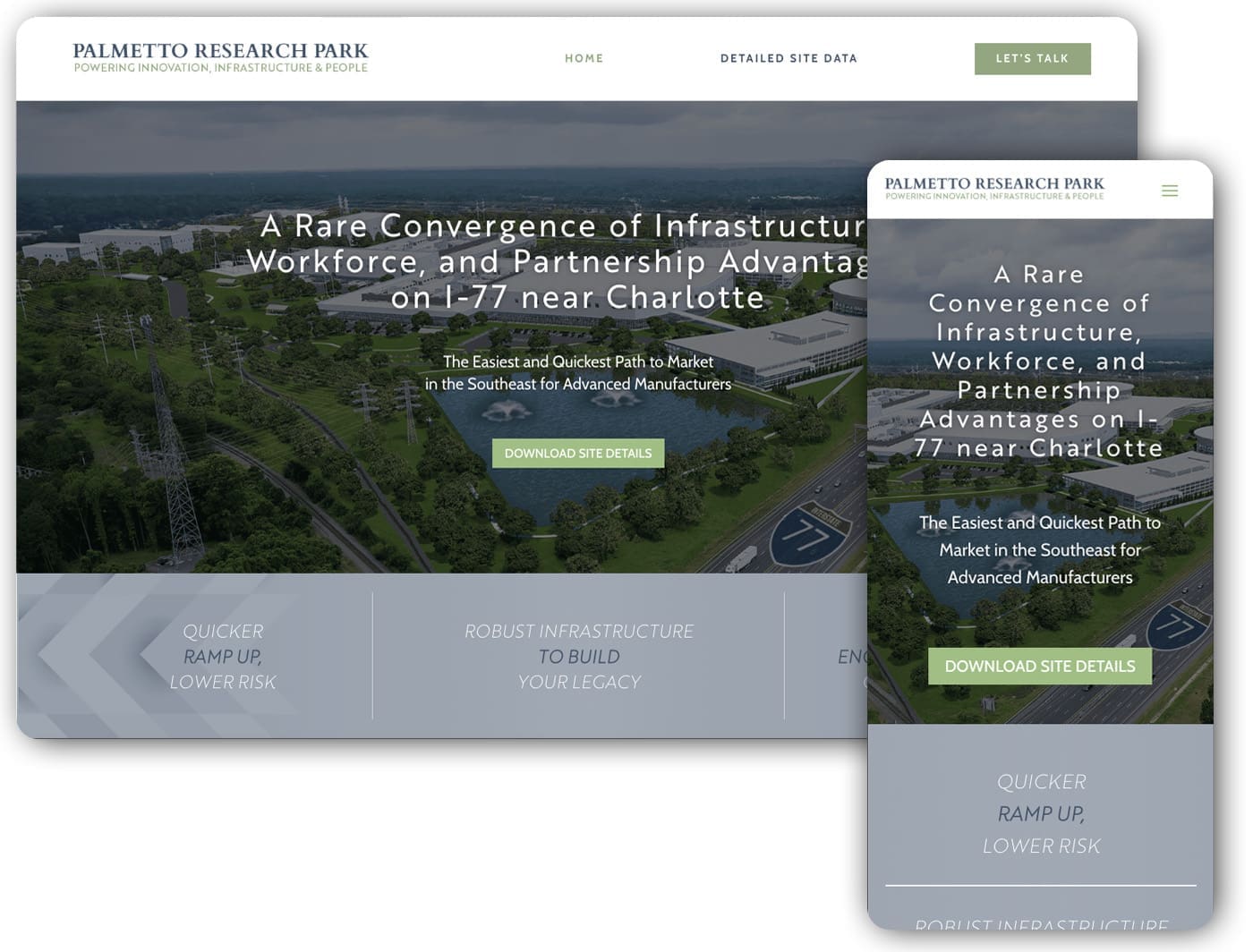Click desktop subtitle 'The Easiest and Quickest Path'

pyautogui.click(x=578, y=373)
